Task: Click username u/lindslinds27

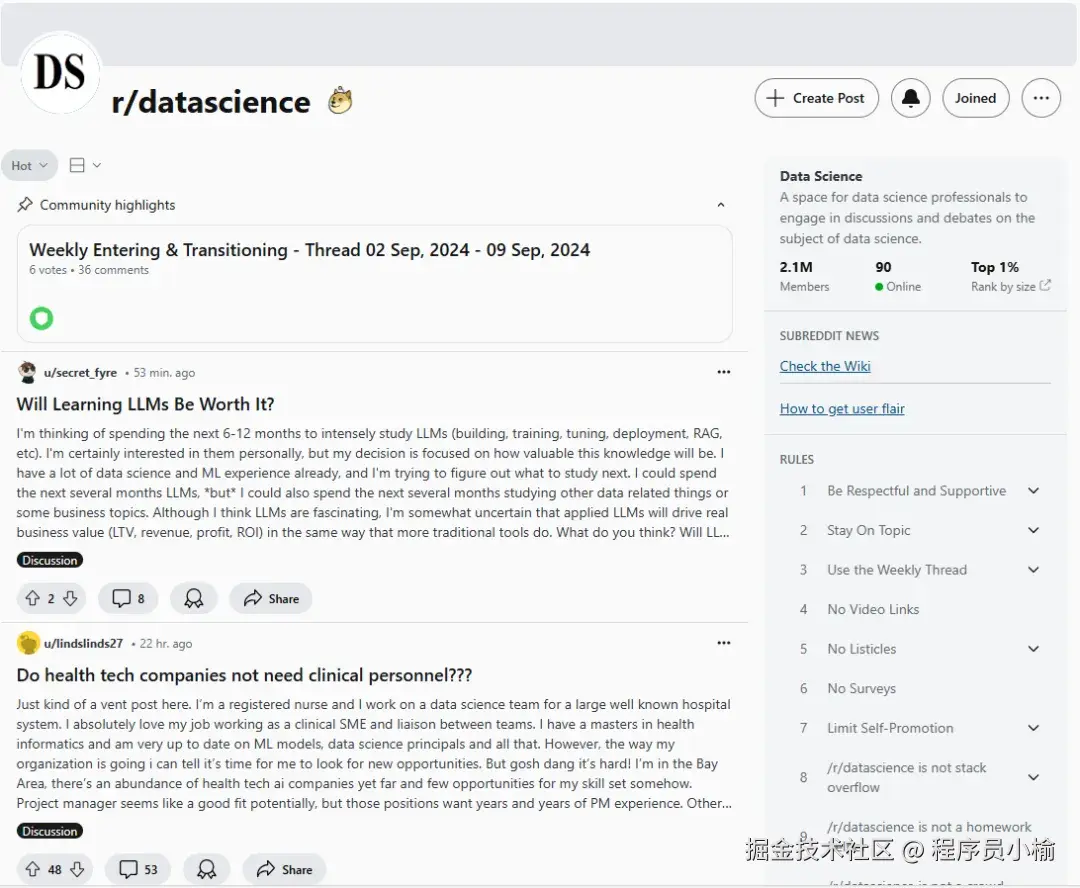Action: click(x=83, y=643)
